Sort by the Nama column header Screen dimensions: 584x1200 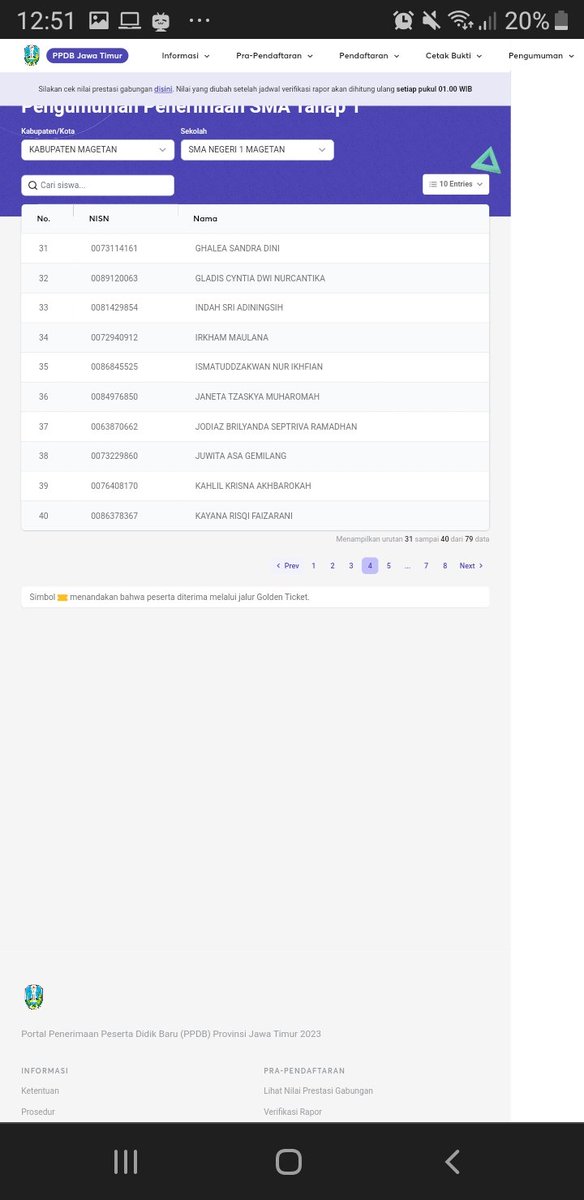(x=205, y=218)
